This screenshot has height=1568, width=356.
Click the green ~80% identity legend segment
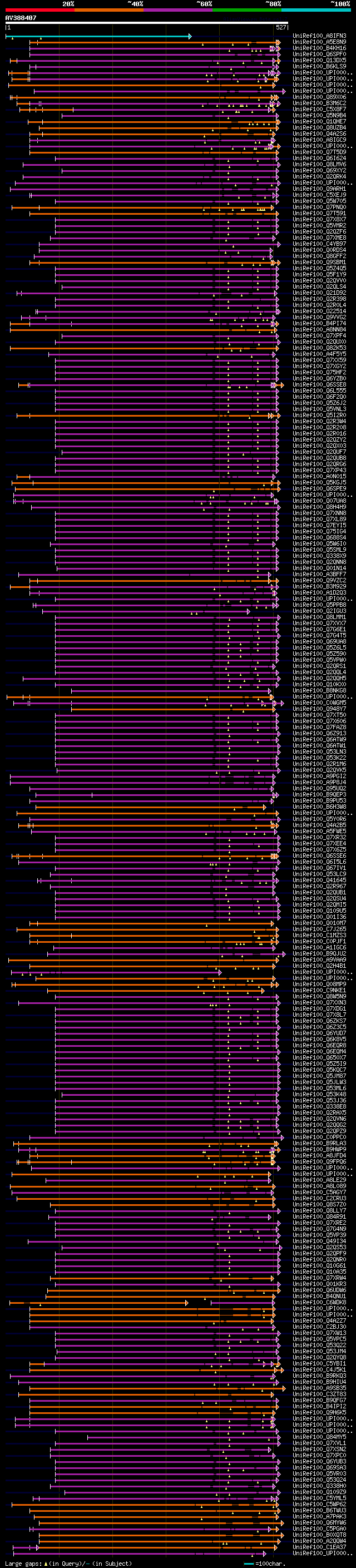click(x=247, y=10)
